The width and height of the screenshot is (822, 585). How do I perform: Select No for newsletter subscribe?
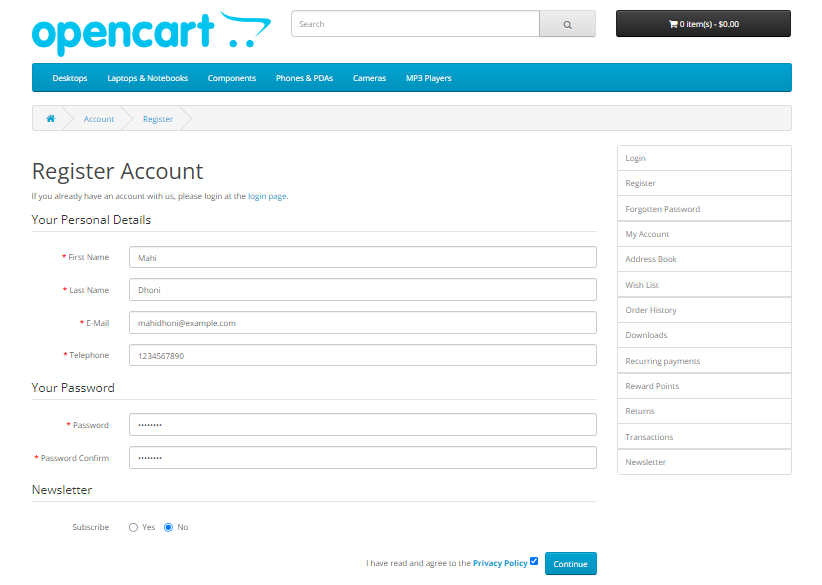(168, 527)
